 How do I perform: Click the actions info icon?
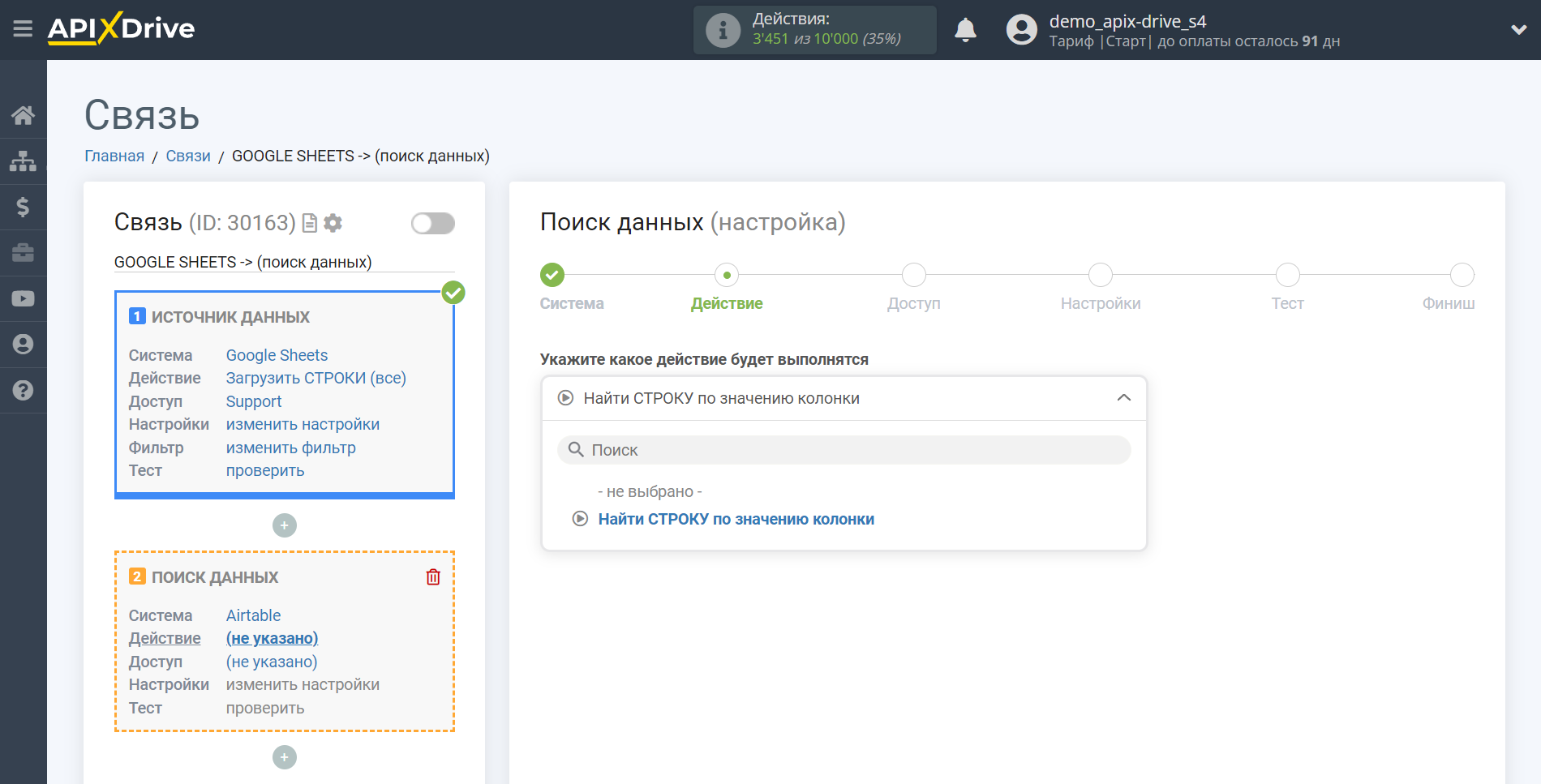coord(722,31)
